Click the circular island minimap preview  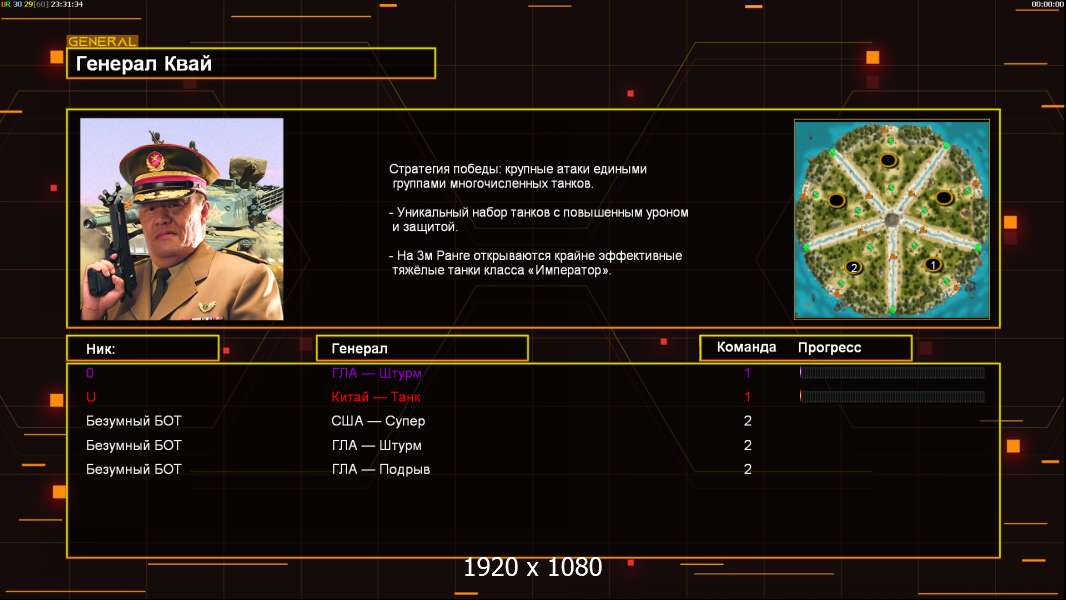pyautogui.click(x=892, y=219)
